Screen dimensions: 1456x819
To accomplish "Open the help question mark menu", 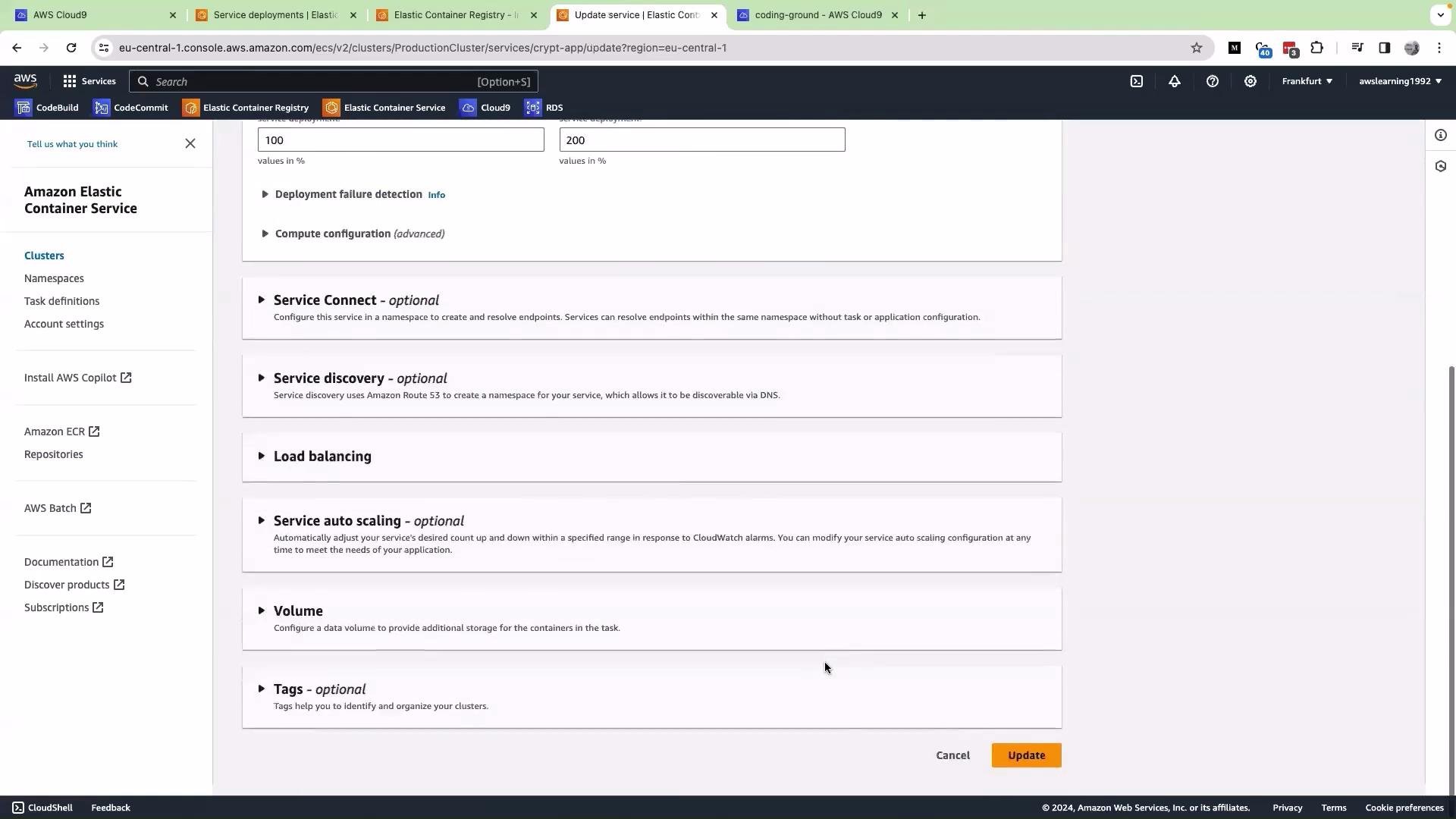I will tap(1212, 81).
